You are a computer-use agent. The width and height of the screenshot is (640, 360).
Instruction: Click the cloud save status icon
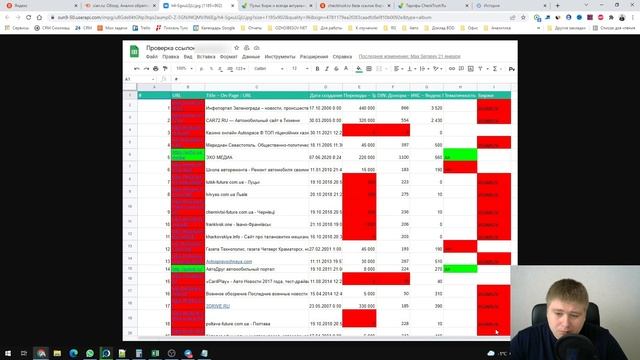[x=257, y=48]
